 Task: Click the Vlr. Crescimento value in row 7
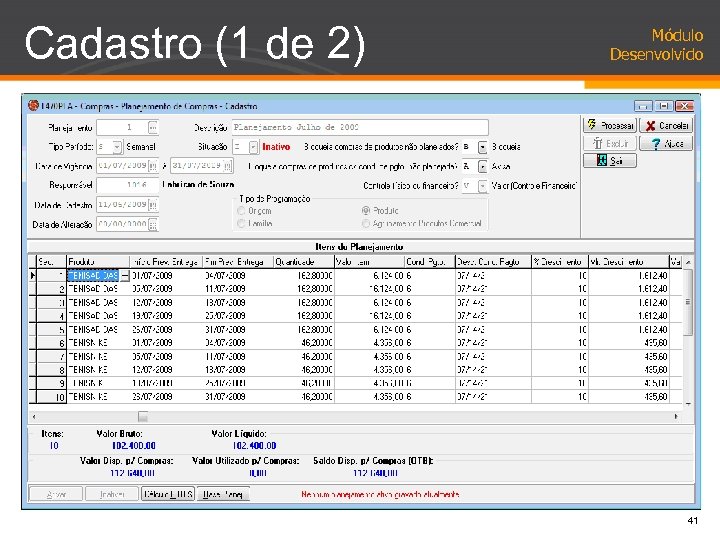(629, 357)
